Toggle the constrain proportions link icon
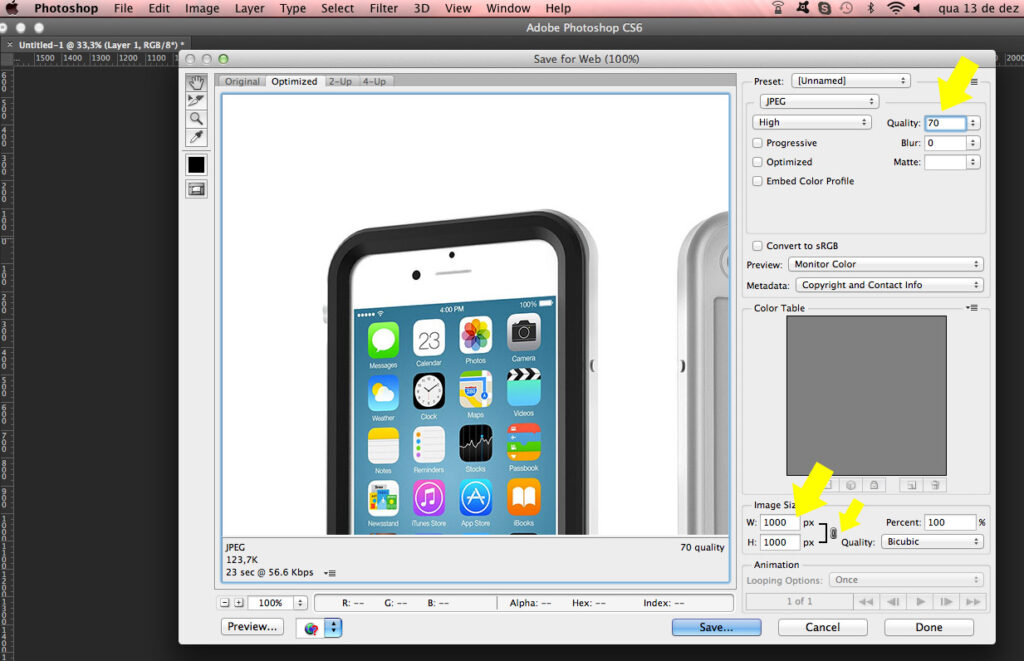The height and width of the screenshot is (661, 1024). [x=833, y=533]
